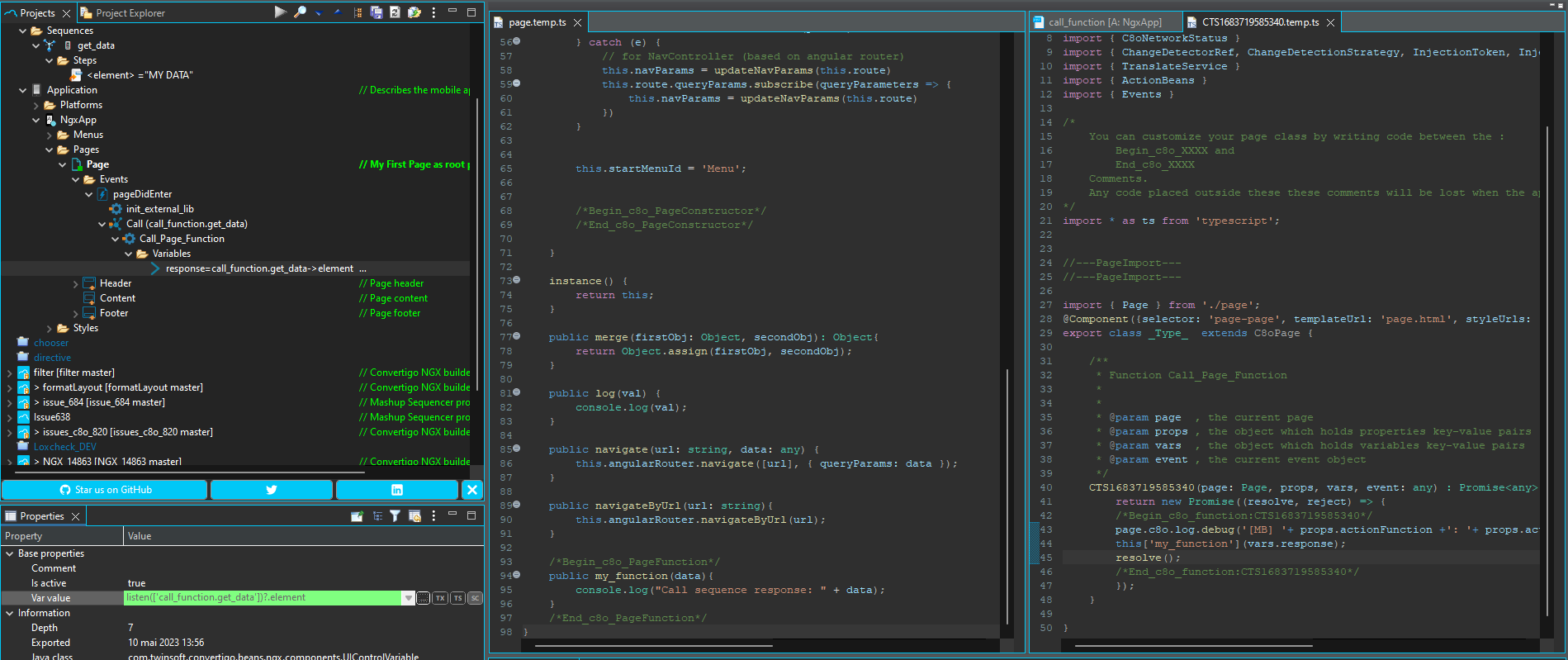Switch to the call_function [A: NgxApp] tab
The image size is (1568, 660).
click(1104, 22)
